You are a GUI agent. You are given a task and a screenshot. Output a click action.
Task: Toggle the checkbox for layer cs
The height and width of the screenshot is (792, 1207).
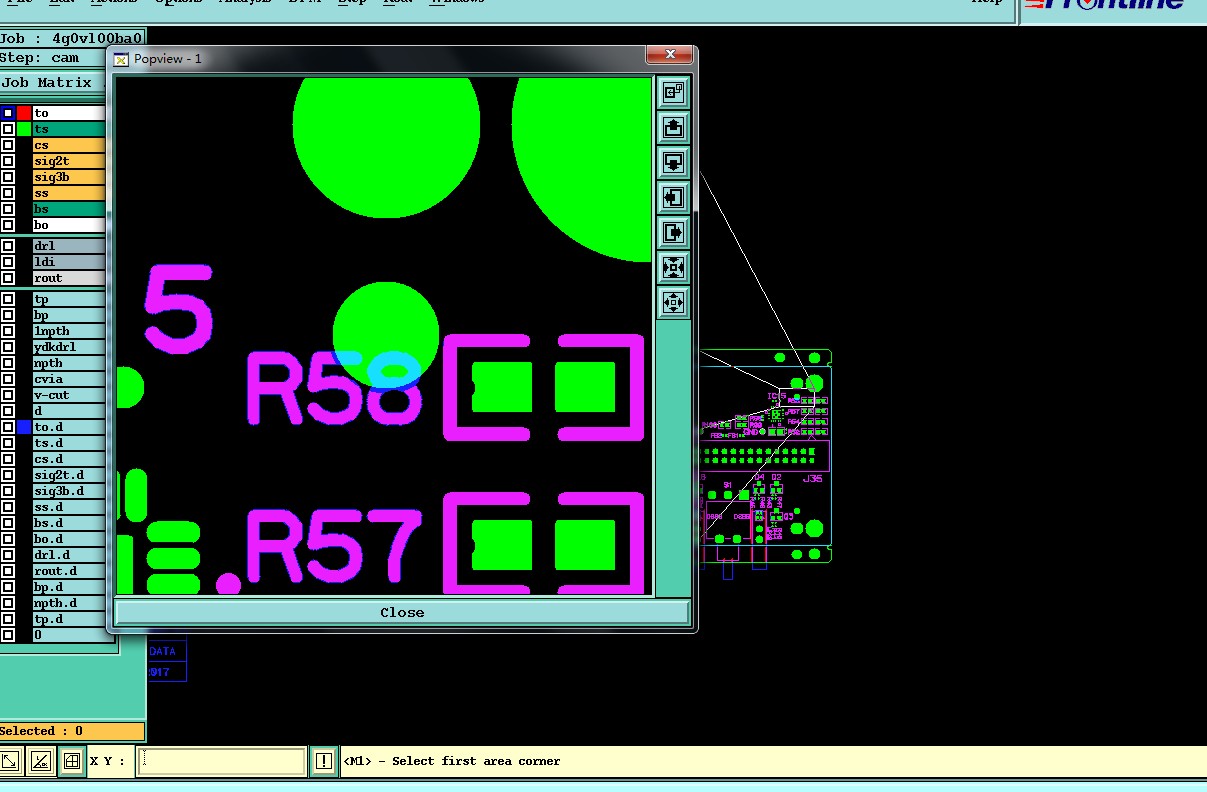[8, 145]
